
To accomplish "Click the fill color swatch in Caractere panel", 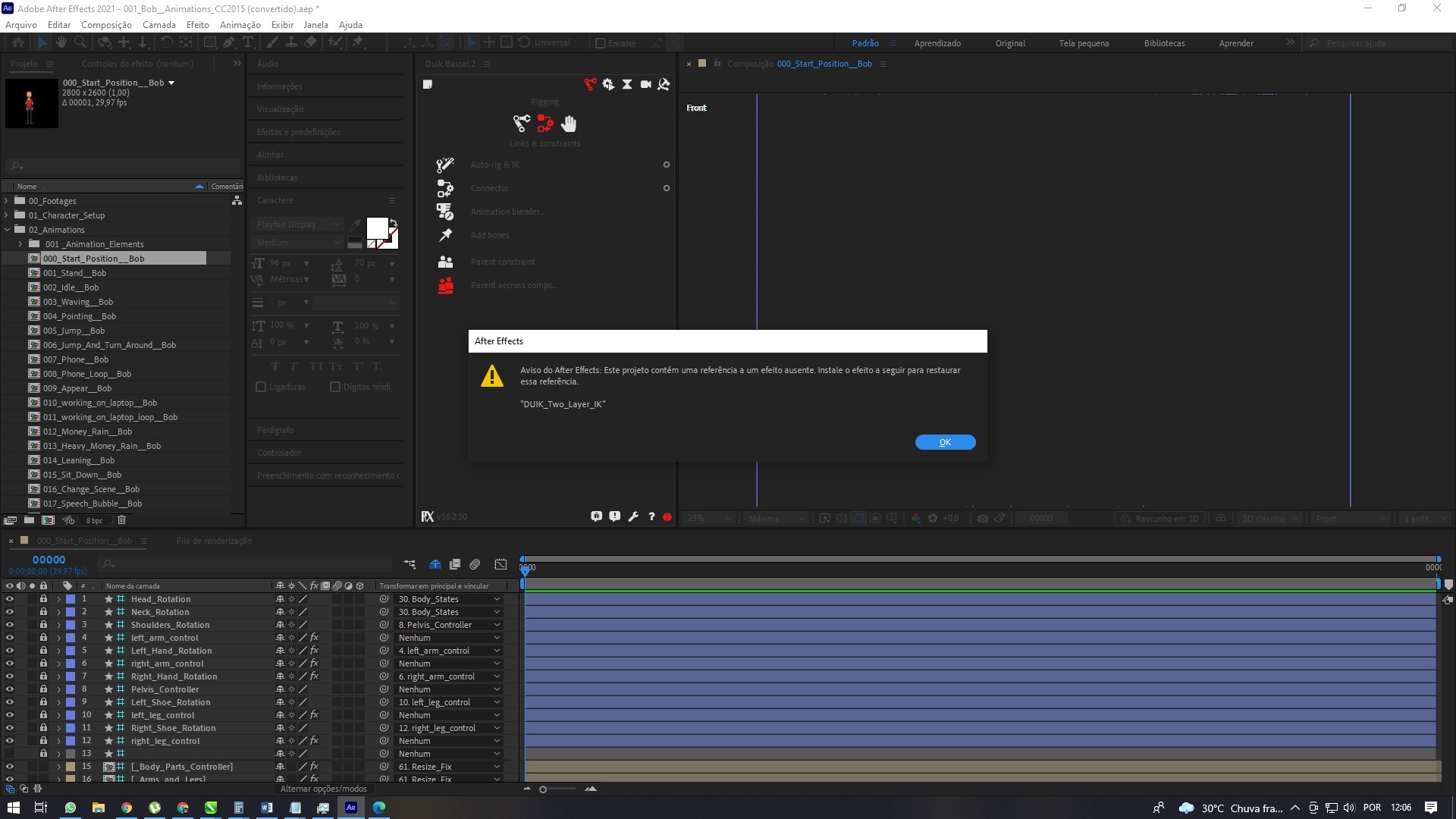I will pyautogui.click(x=378, y=227).
